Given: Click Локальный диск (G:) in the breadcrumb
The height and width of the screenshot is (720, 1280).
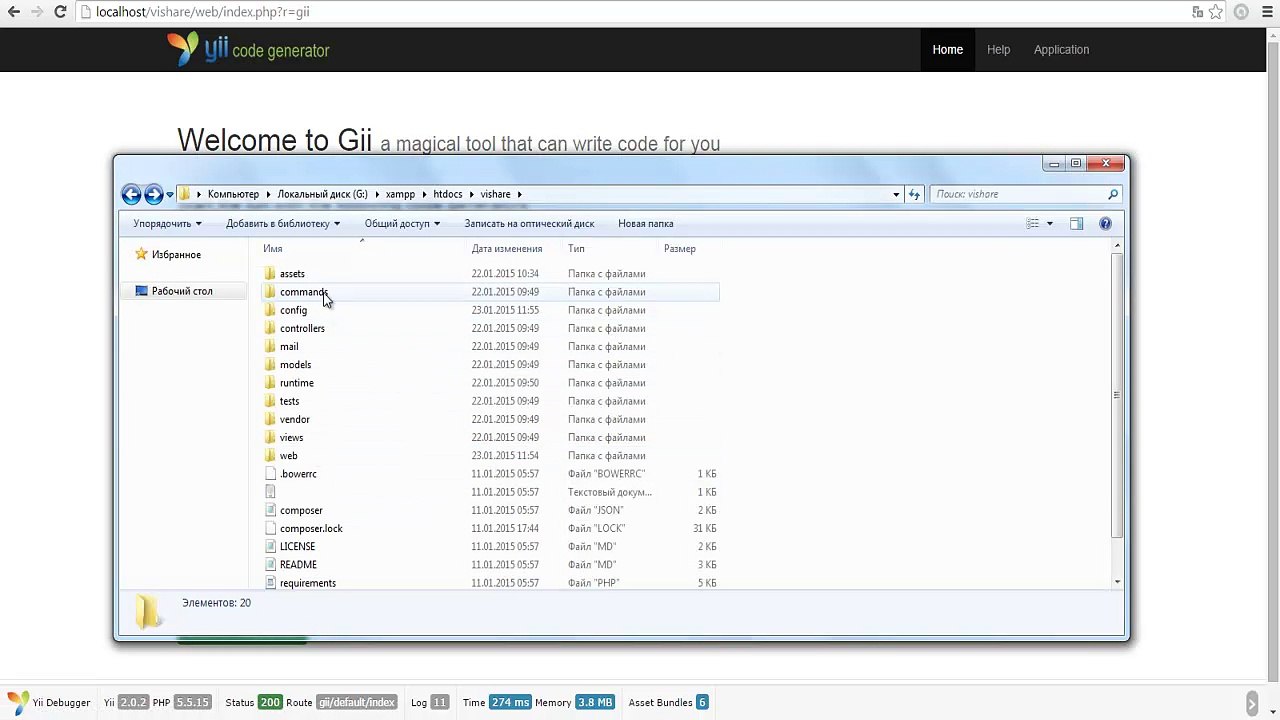Looking at the screenshot, I should (322, 194).
